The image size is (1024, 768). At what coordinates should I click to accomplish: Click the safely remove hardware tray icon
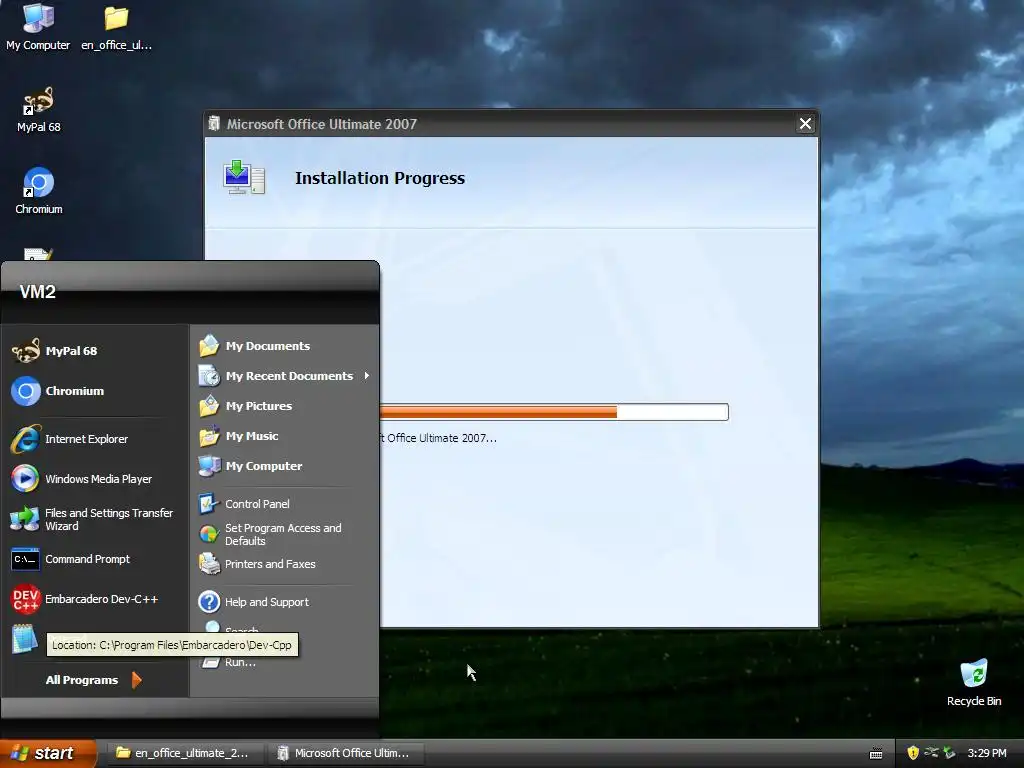pyautogui.click(x=950, y=753)
